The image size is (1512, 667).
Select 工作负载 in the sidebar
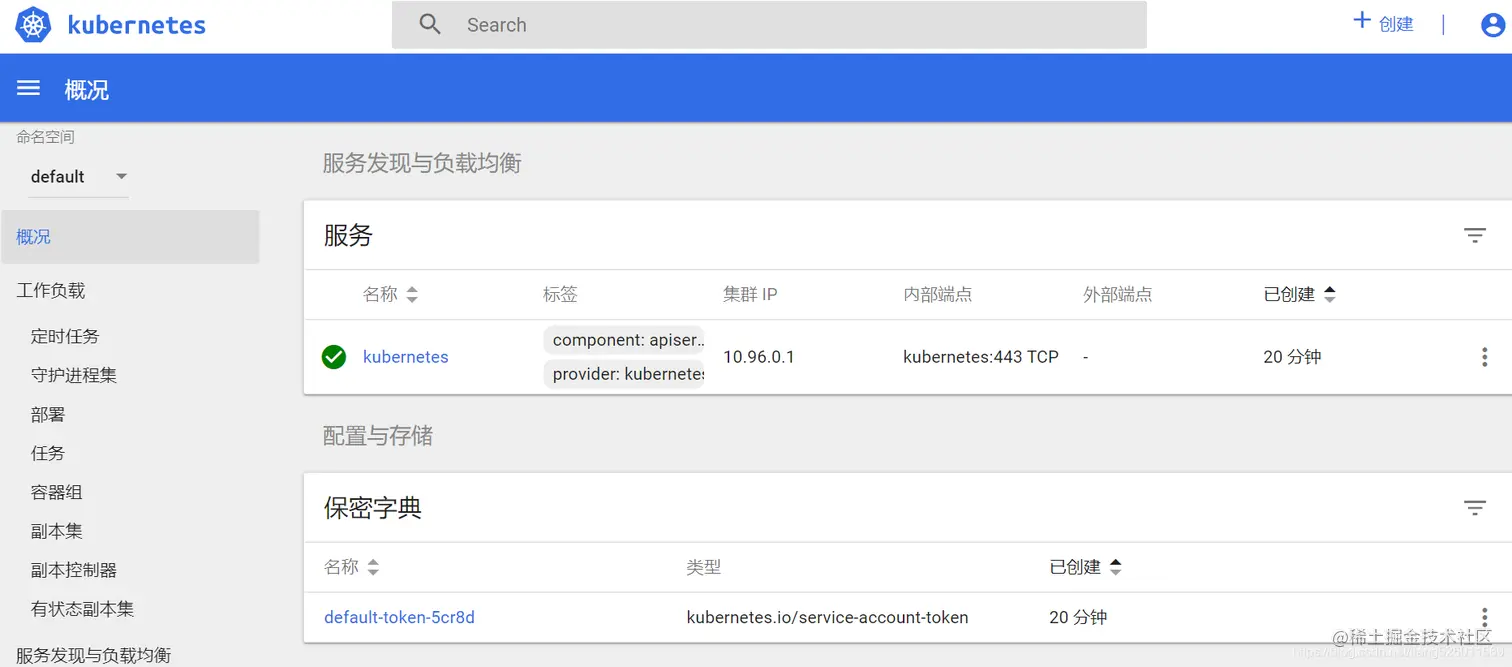tap(51, 291)
